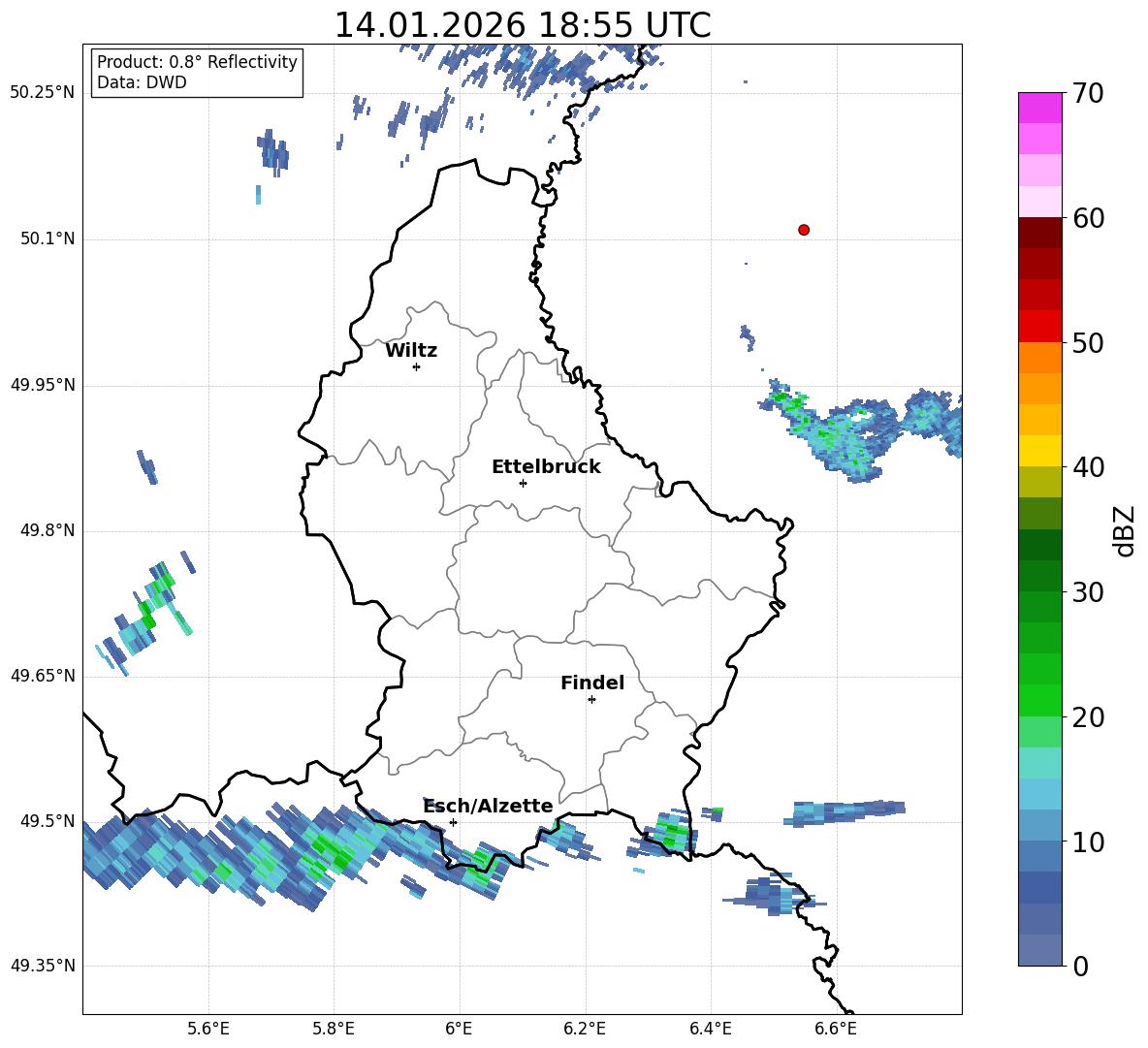Click the dBZ colorbar label
Viewport: 1148px width, 1048px height.
(1123, 530)
